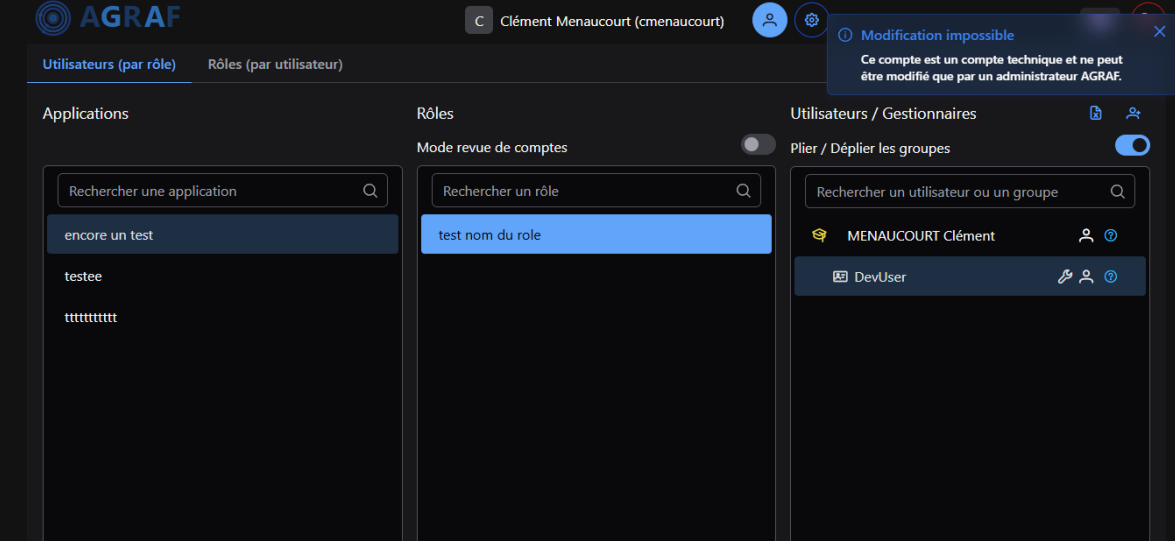Click the add user icon
The height and width of the screenshot is (541, 1175).
point(1133,114)
